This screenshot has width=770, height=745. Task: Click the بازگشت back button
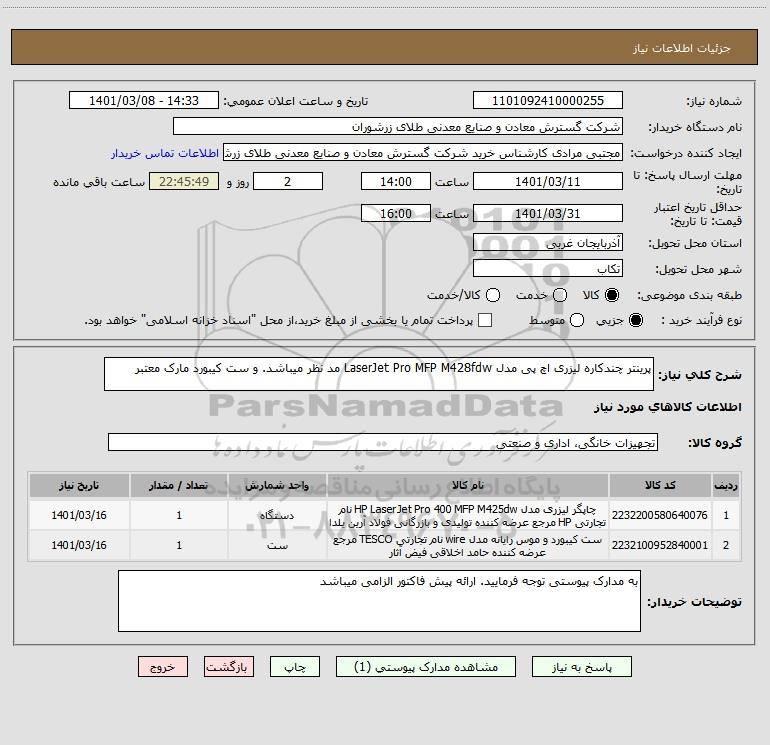[x=229, y=667]
